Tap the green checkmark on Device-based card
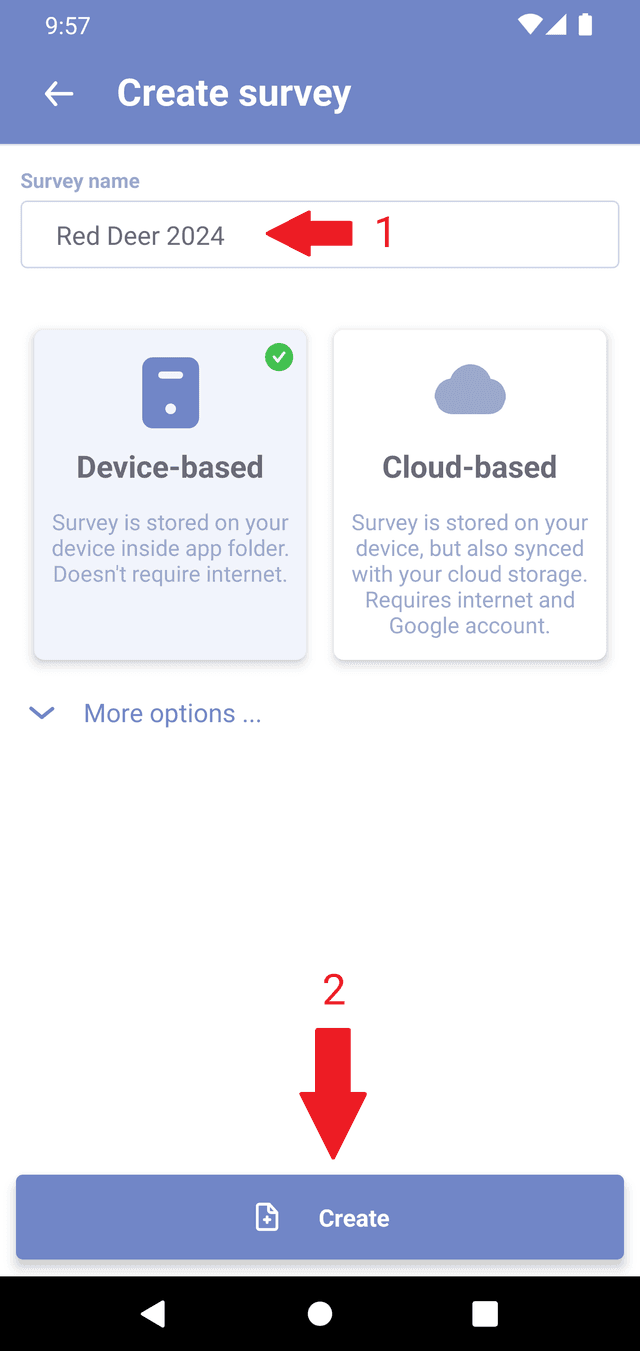This screenshot has height=1351, width=640. [279, 357]
